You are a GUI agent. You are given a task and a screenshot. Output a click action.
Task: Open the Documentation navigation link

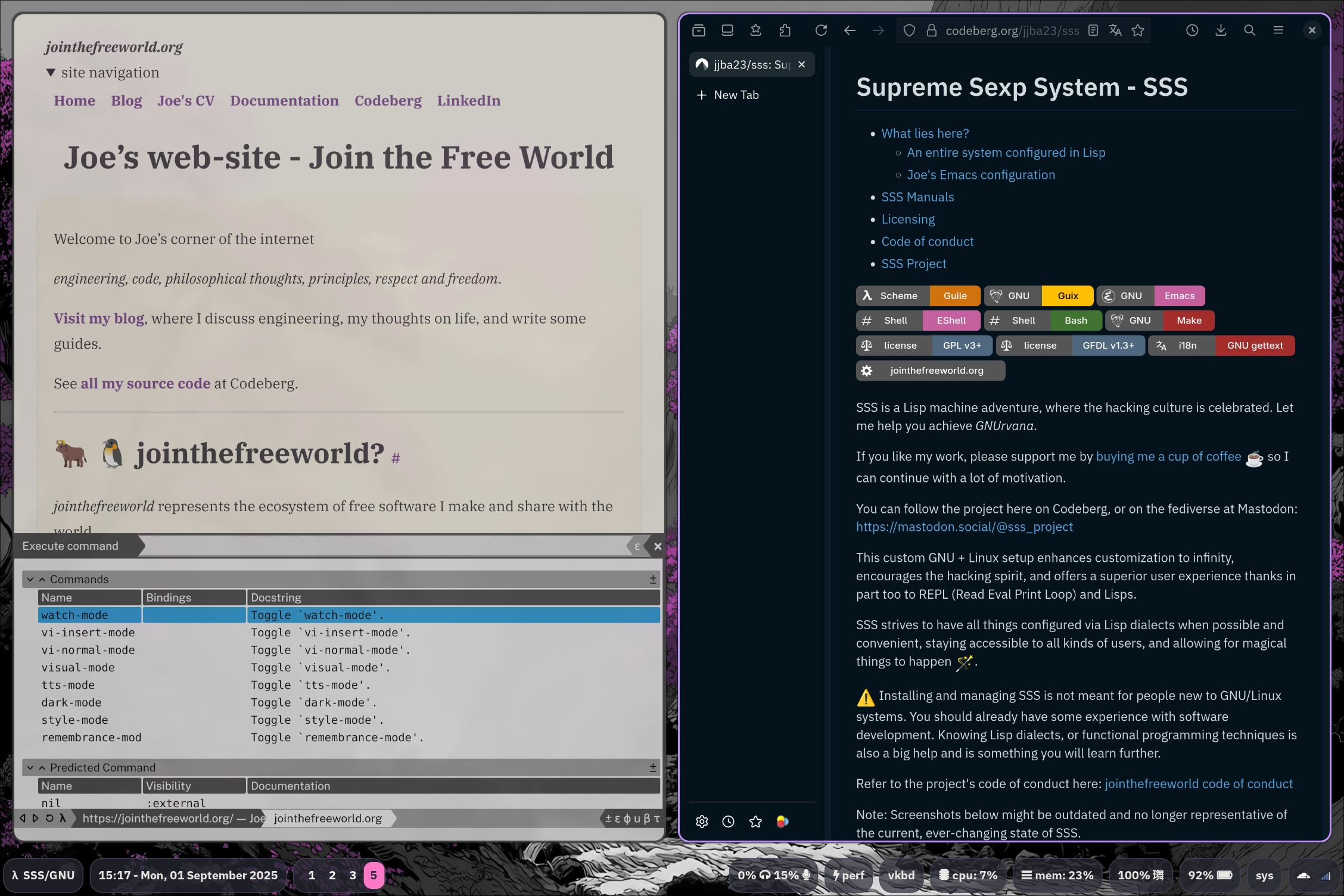click(x=284, y=101)
